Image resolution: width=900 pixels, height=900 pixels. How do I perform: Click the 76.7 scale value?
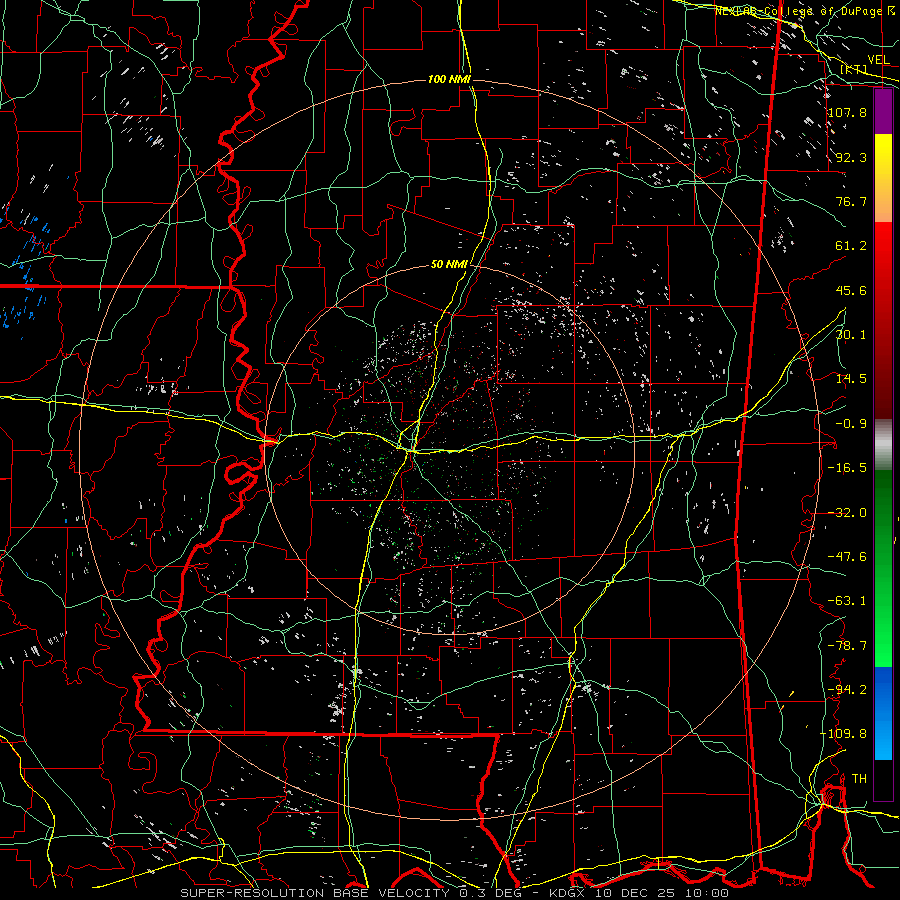851,201
